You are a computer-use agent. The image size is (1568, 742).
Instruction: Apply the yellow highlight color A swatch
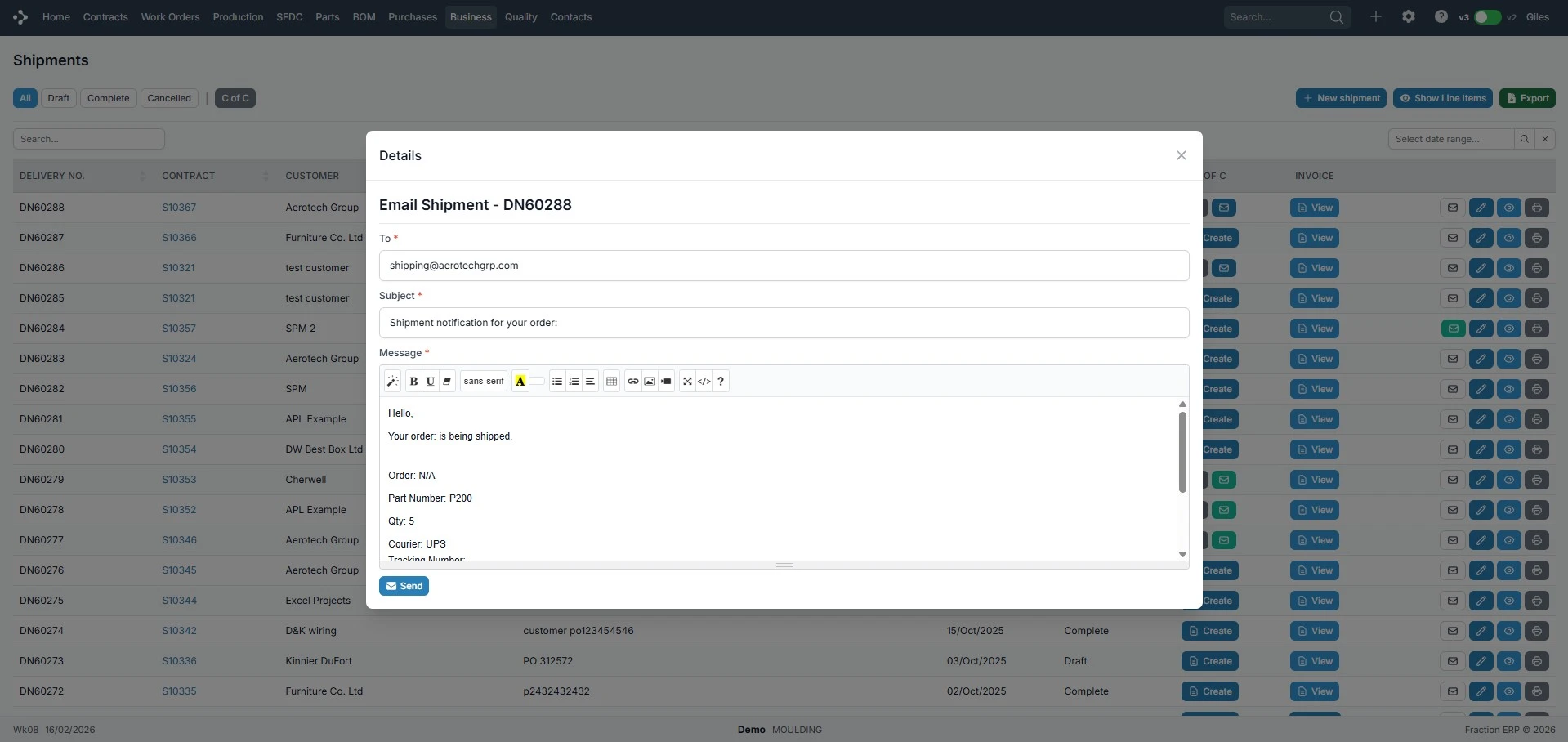point(520,382)
